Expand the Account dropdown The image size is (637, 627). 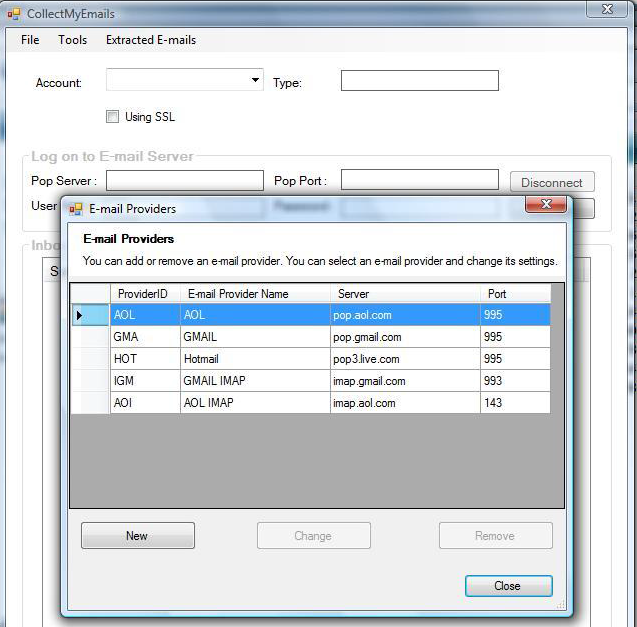pyautogui.click(x=255, y=80)
